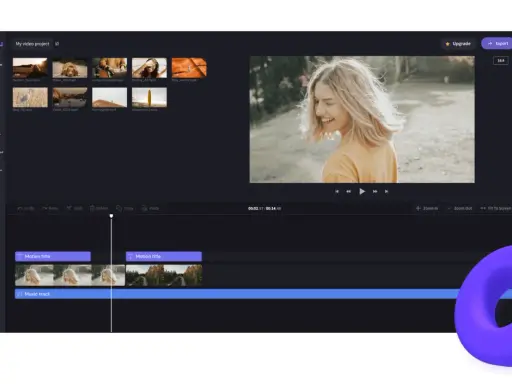Select the second Motion title clip
This screenshot has height=384, width=512.
pyautogui.click(x=164, y=256)
